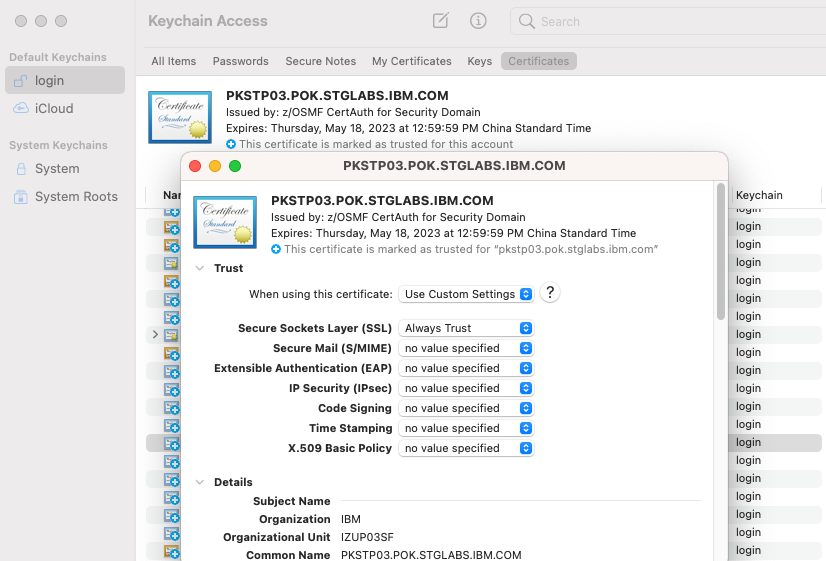Switch to Passwords tab

pos(240,61)
